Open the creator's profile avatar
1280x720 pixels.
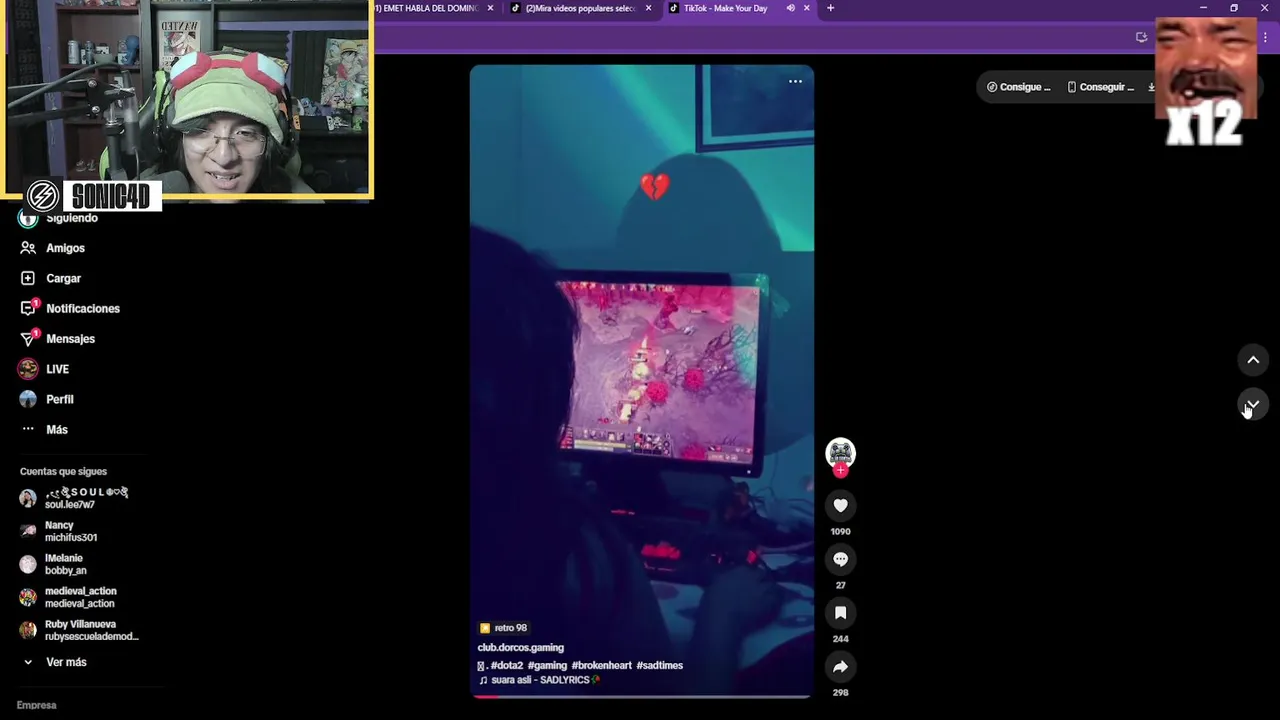(840, 452)
